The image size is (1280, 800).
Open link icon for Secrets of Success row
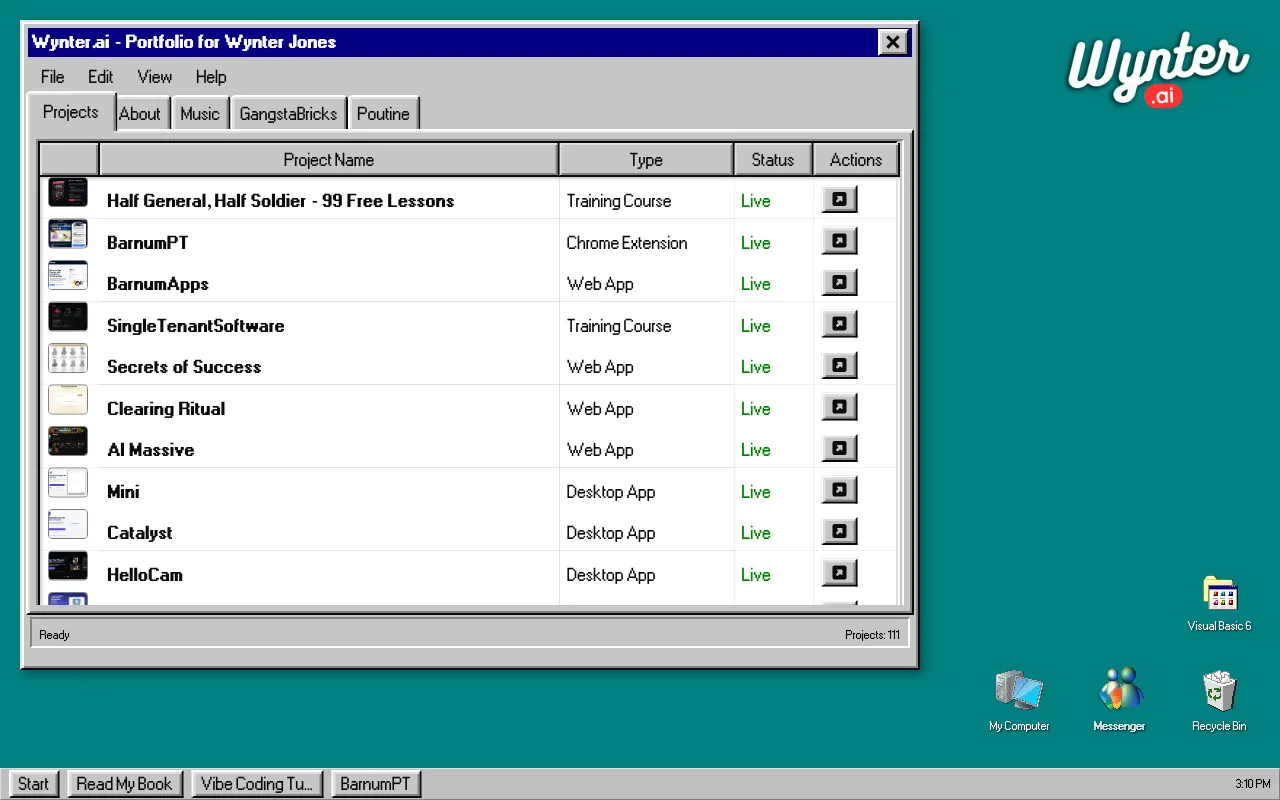pyautogui.click(x=839, y=366)
